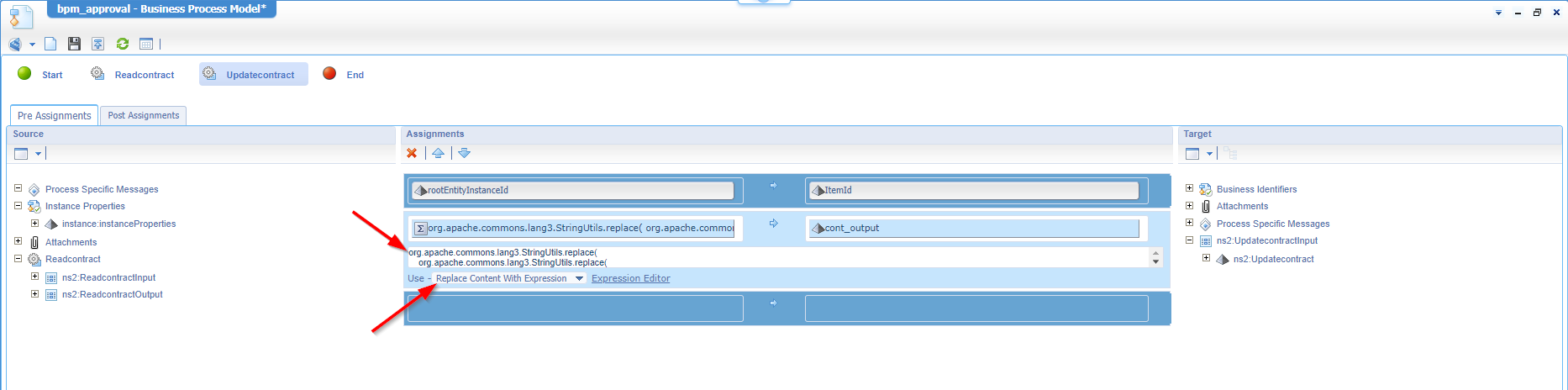1568x390 pixels.
Task: Click expression text area scroll down arrow
Action: (1156, 262)
